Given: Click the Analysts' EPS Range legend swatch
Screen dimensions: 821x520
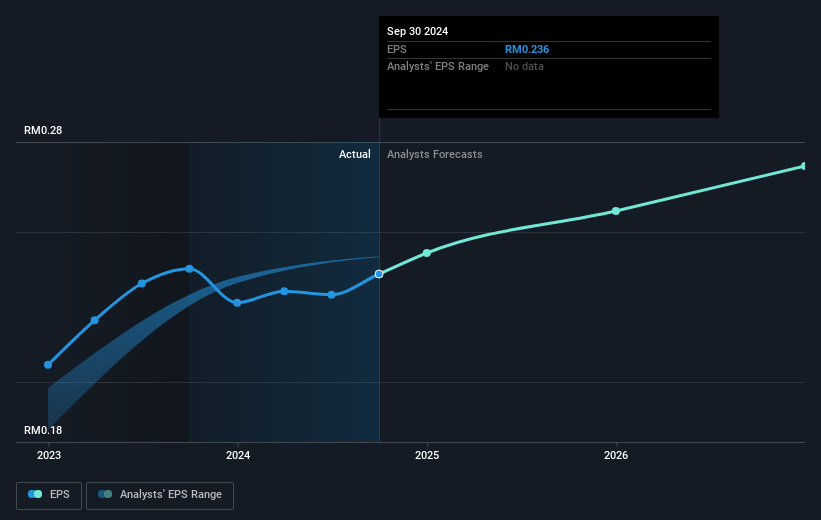Looking at the screenshot, I should 105,494.
